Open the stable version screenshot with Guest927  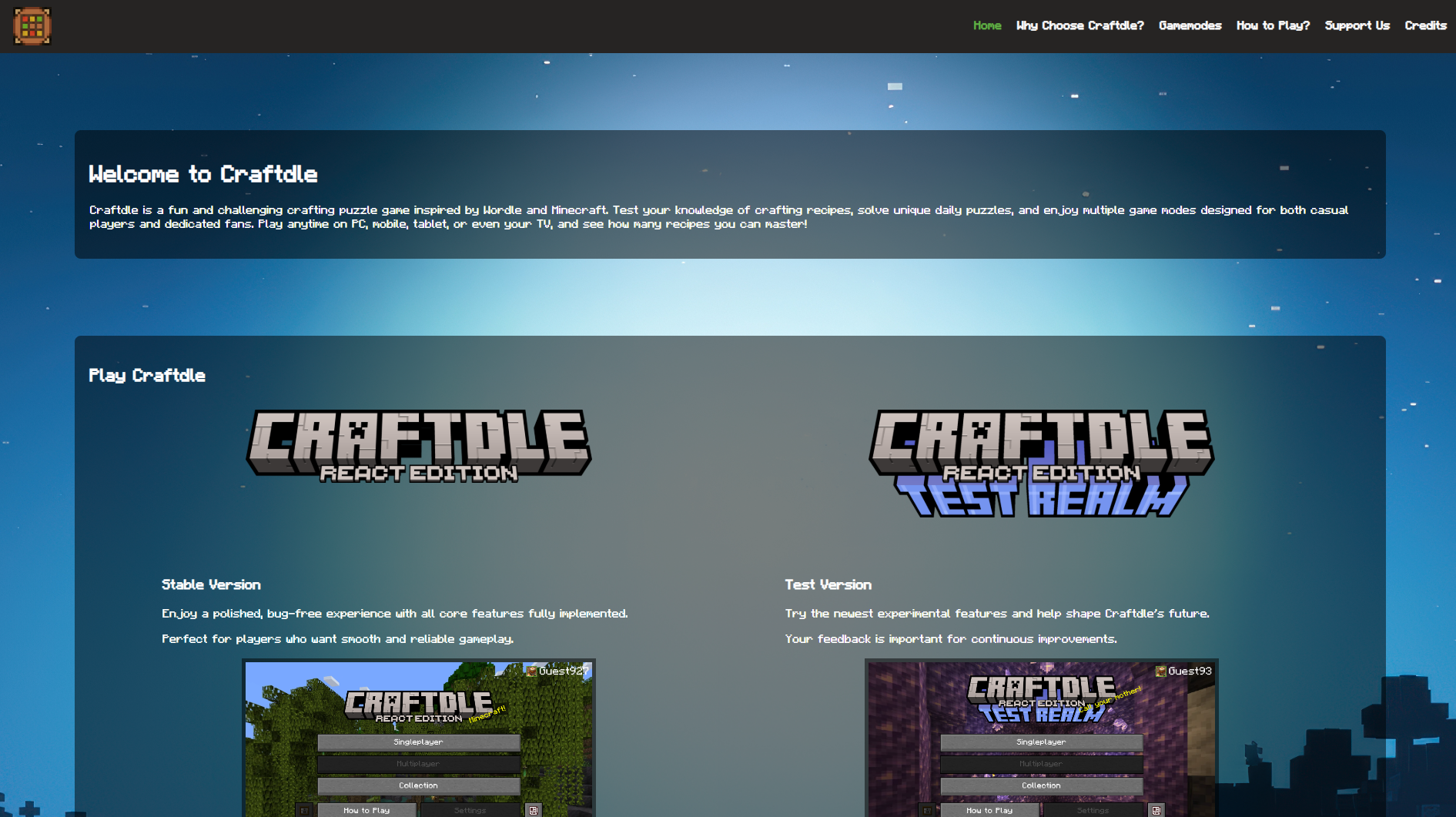tap(419, 738)
